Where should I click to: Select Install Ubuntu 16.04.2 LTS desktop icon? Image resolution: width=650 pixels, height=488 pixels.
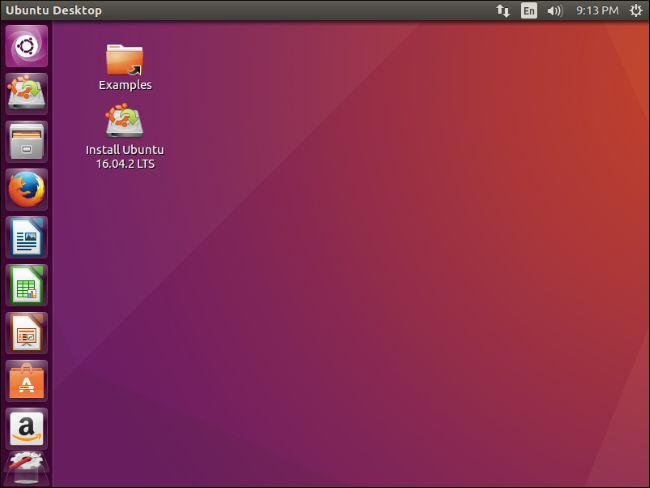(x=125, y=137)
